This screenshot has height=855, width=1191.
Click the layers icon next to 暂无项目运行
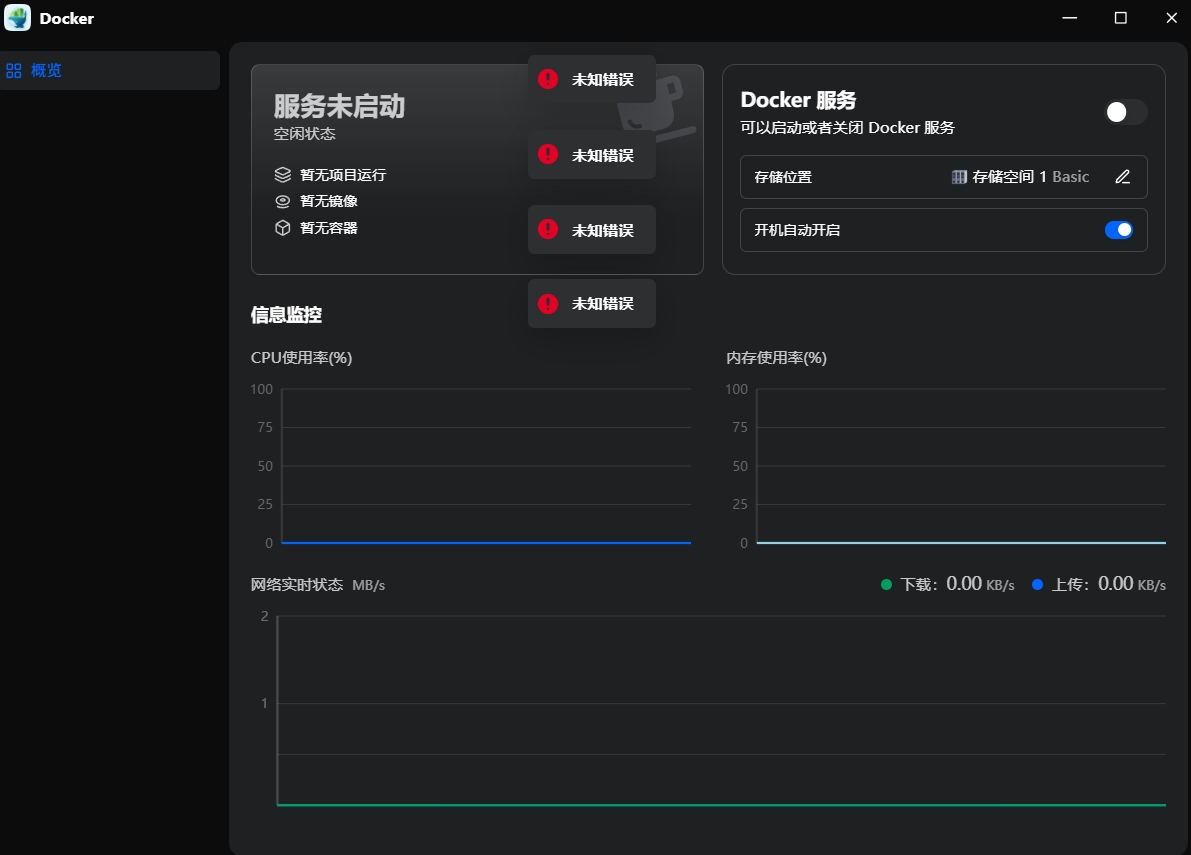(x=283, y=175)
